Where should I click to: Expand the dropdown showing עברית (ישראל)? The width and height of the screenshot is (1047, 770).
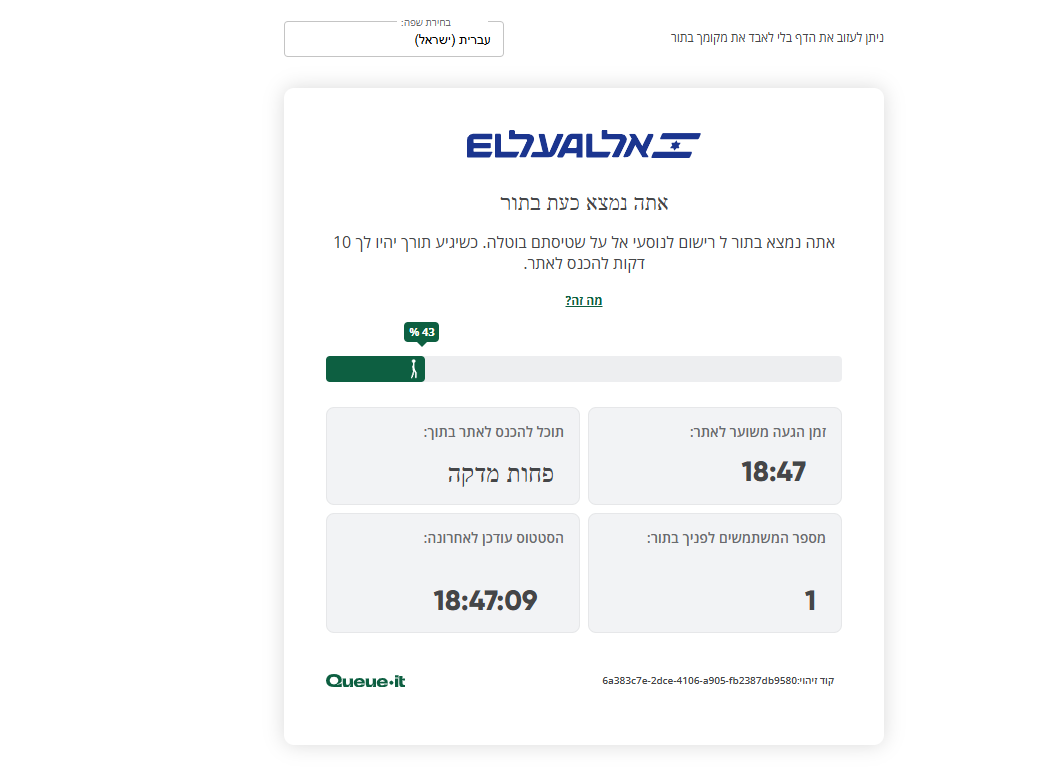point(393,39)
